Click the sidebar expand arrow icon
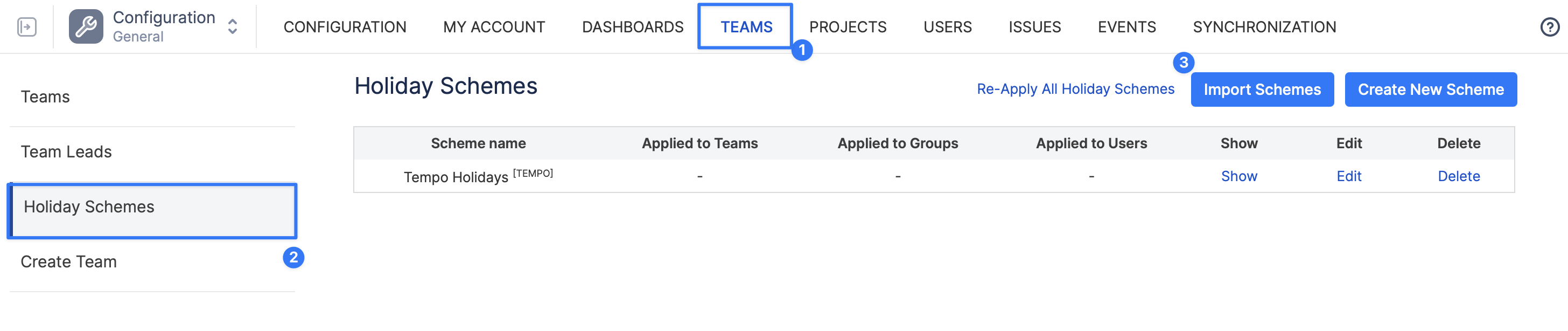The width and height of the screenshot is (1568, 331). (27, 27)
